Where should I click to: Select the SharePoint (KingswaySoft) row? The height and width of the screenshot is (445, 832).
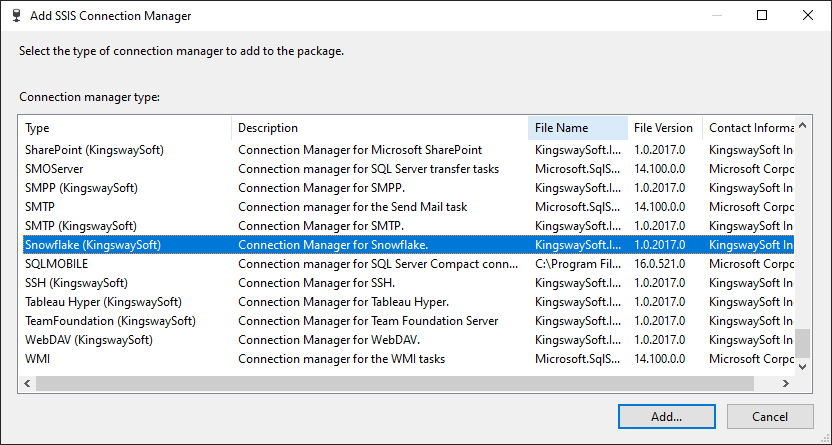409,150
